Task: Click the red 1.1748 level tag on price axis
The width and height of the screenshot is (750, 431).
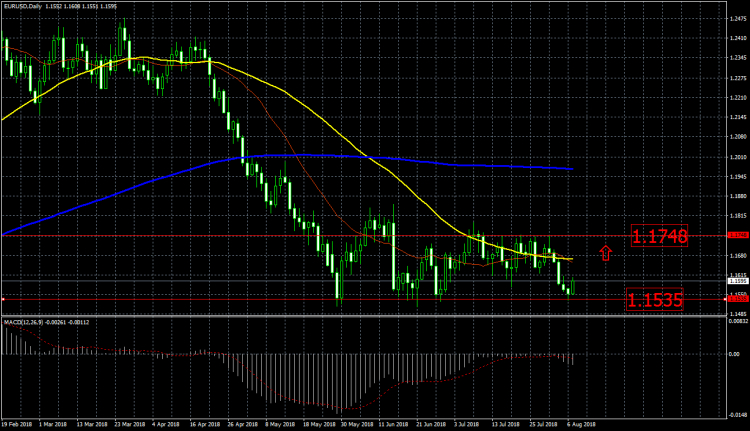Action: (738, 235)
